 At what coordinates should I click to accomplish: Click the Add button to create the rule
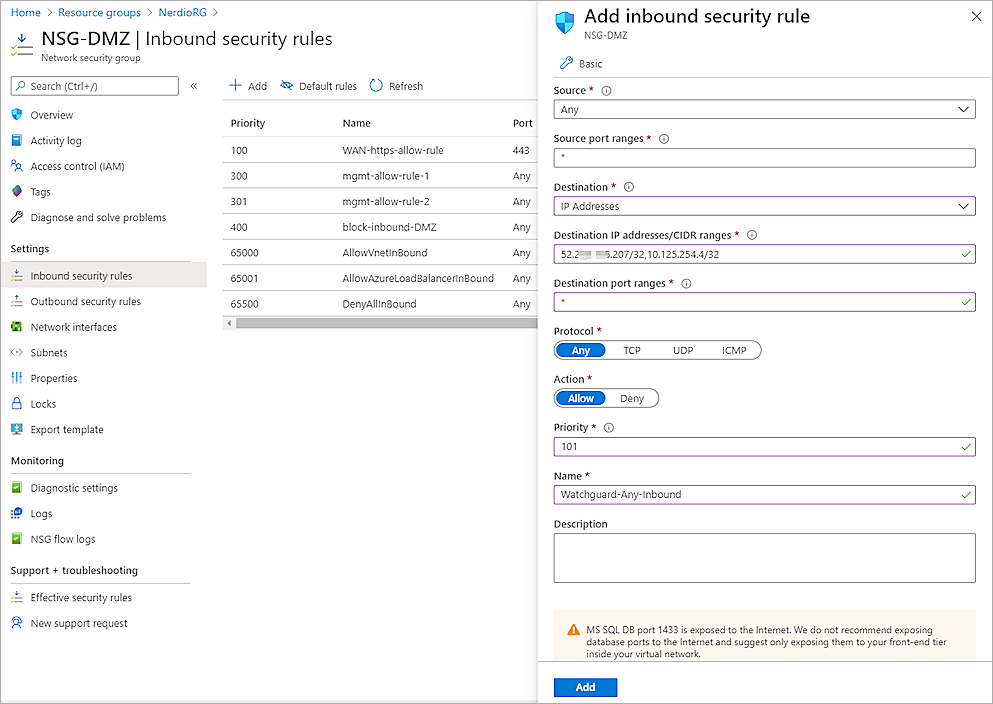585,687
